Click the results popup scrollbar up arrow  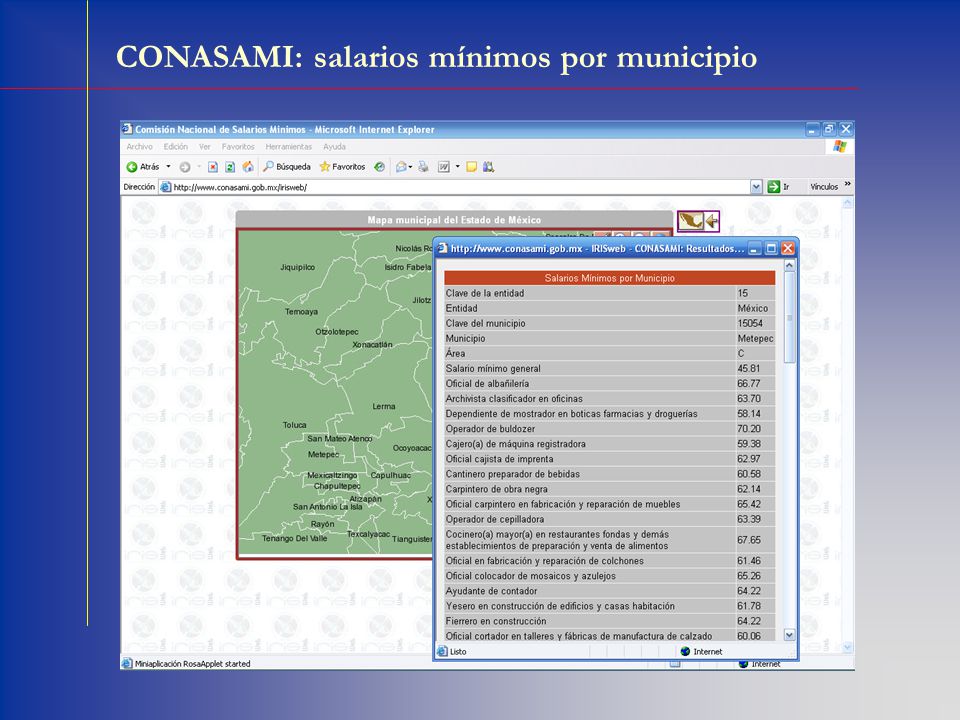pos(789,265)
